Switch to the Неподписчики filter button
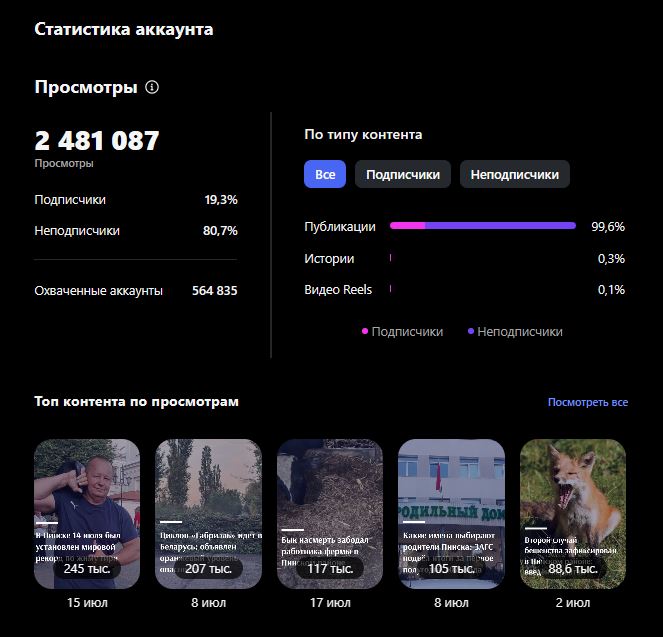The height and width of the screenshot is (637, 663). pyautogui.click(x=515, y=174)
